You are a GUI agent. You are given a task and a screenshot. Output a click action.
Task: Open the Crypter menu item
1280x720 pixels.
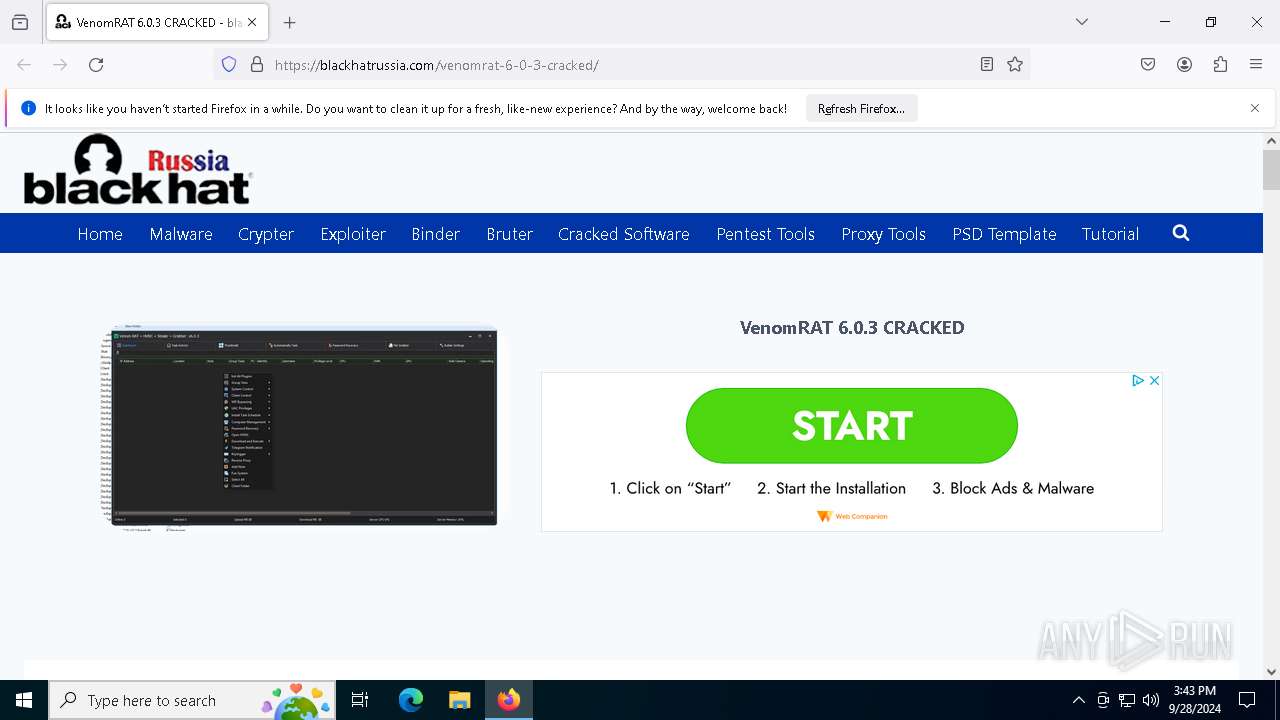pyautogui.click(x=266, y=234)
